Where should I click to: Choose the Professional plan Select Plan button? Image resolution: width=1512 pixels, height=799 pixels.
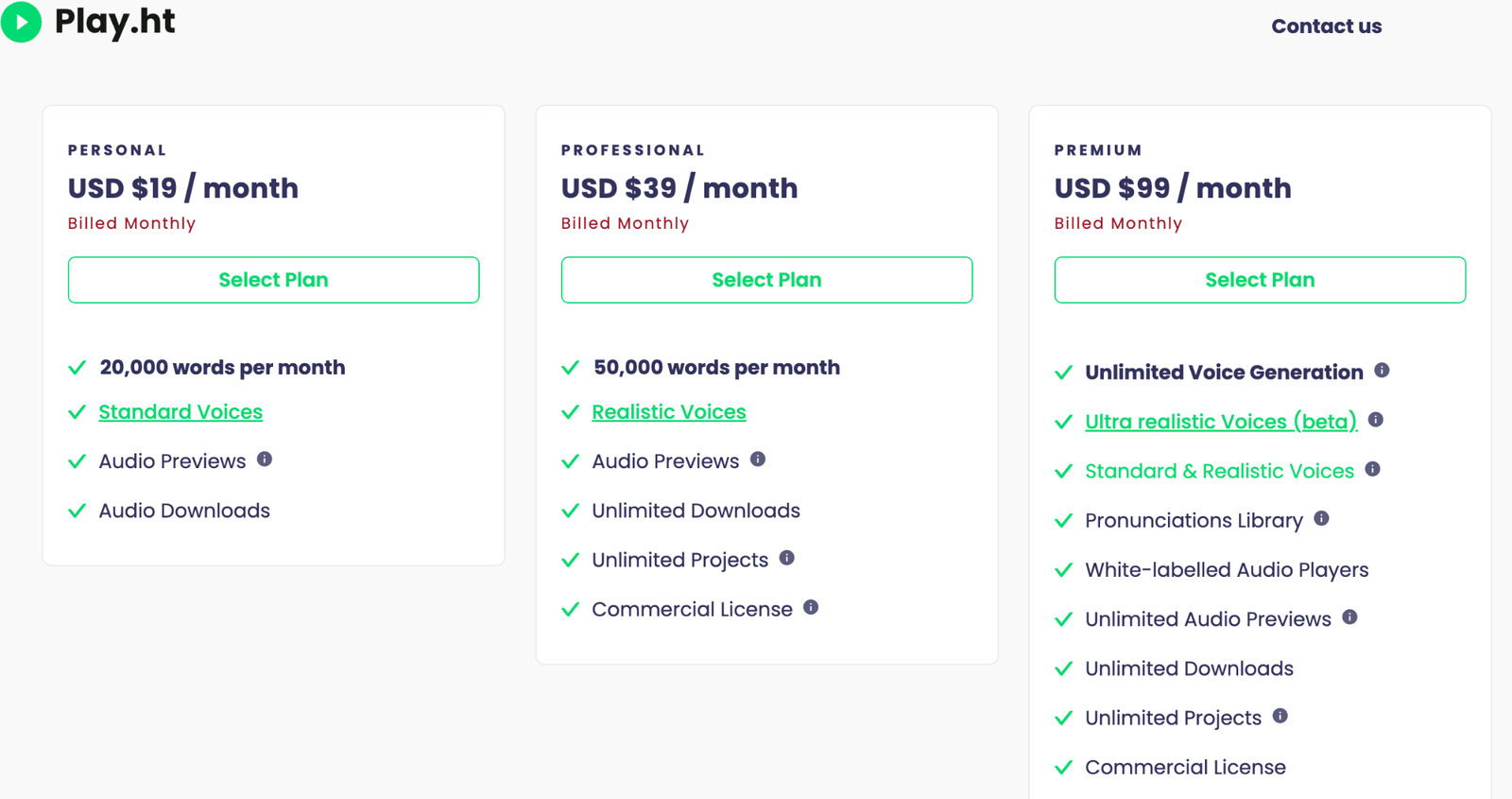point(766,280)
